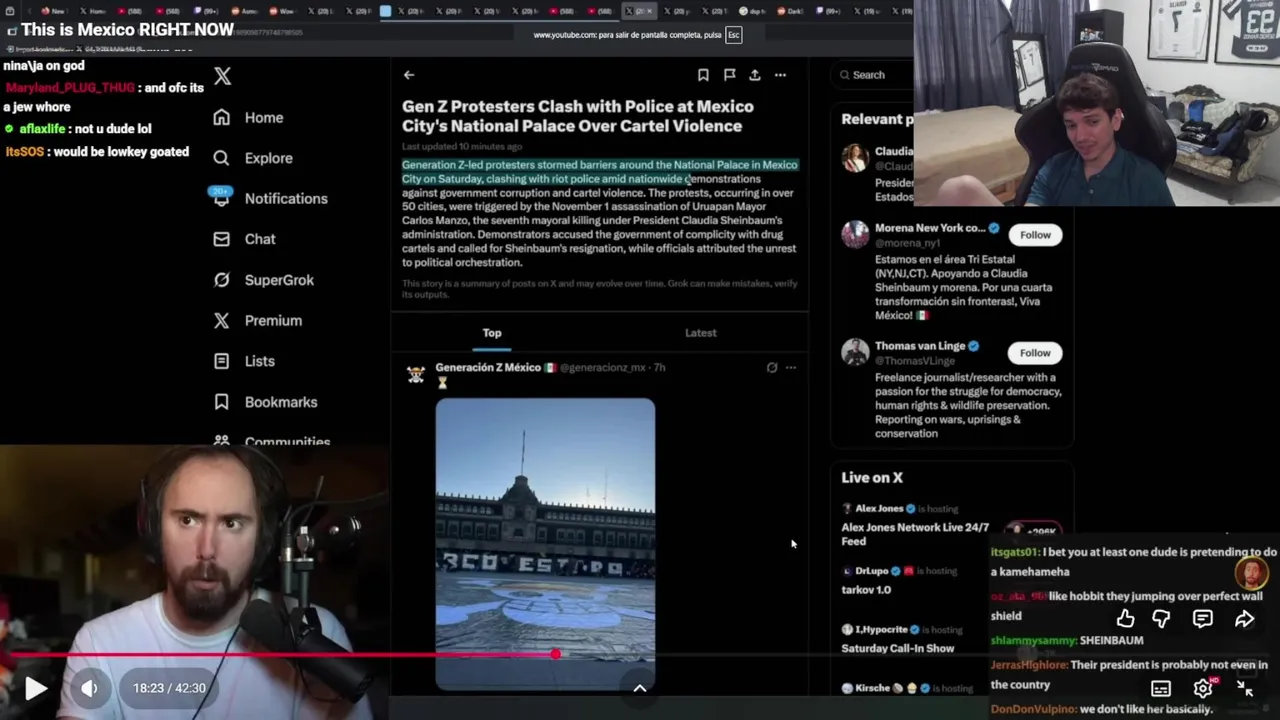Viewport: 1280px width, 720px height.
Task: Click the 18:23 / 42:30 time display
Action: click(x=170, y=688)
